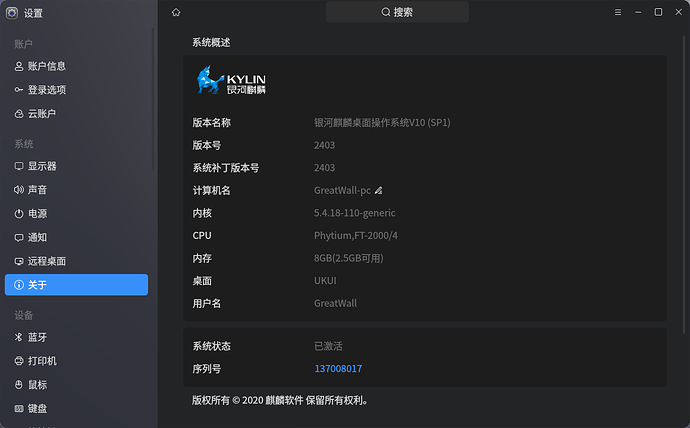
Task: Click the sidebar scrollbar
Action: (153, 99)
